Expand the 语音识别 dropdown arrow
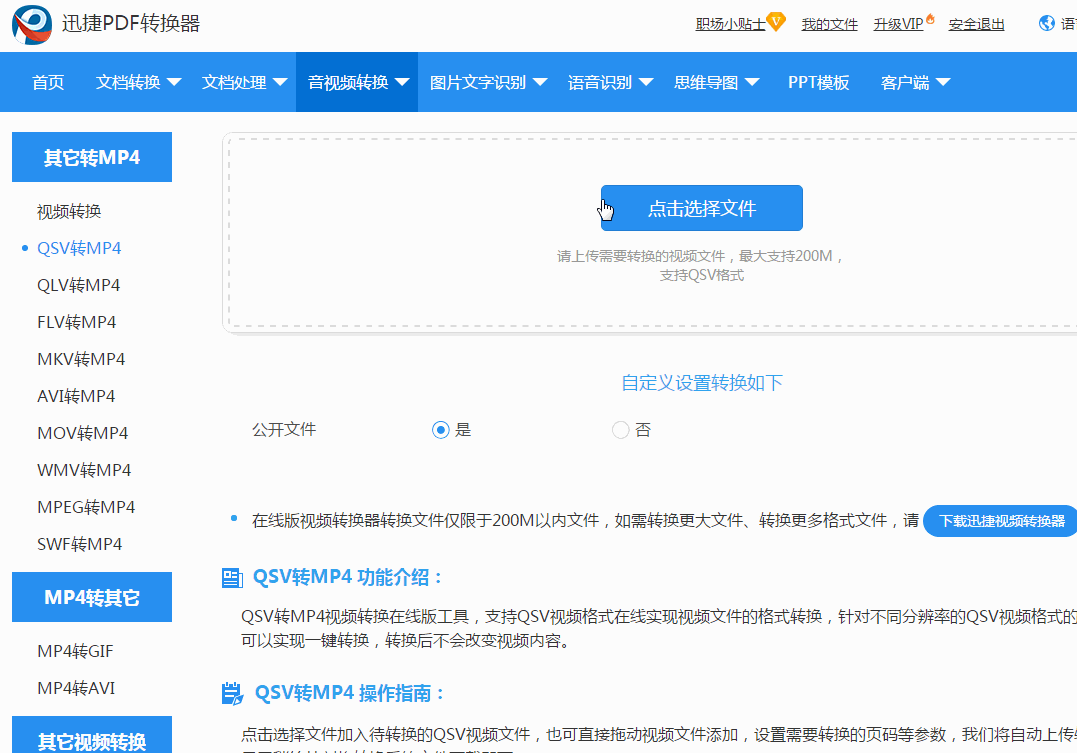 pos(646,82)
